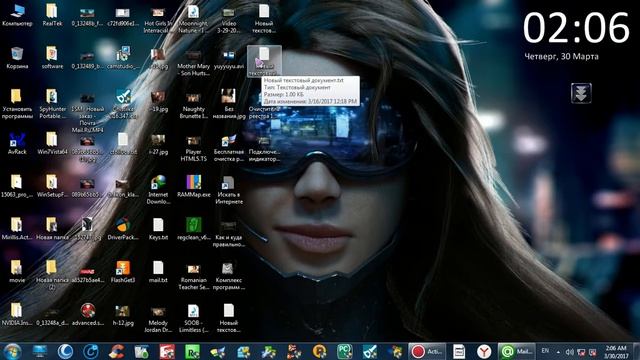Click the EN language indicator

[x=545, y=351]
